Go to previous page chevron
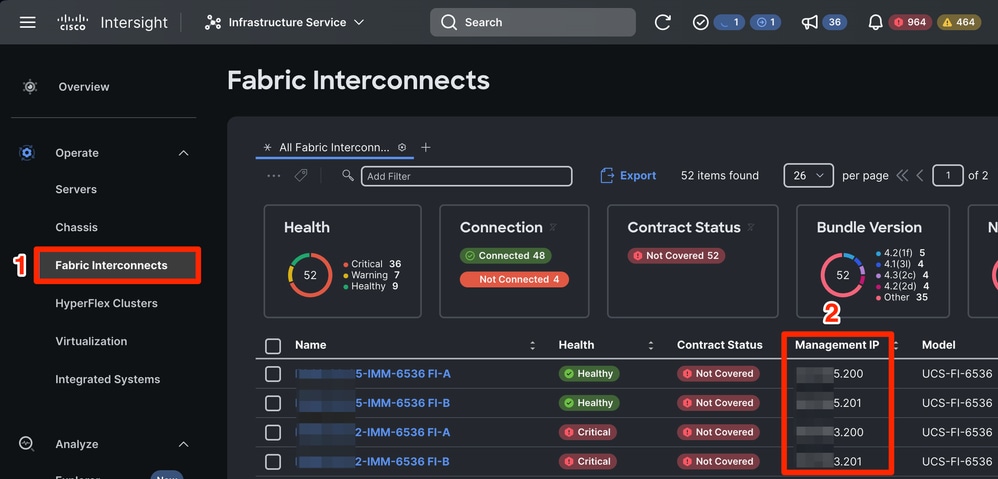998x479 pixels. pyautogui.click(x=920, y=176)
